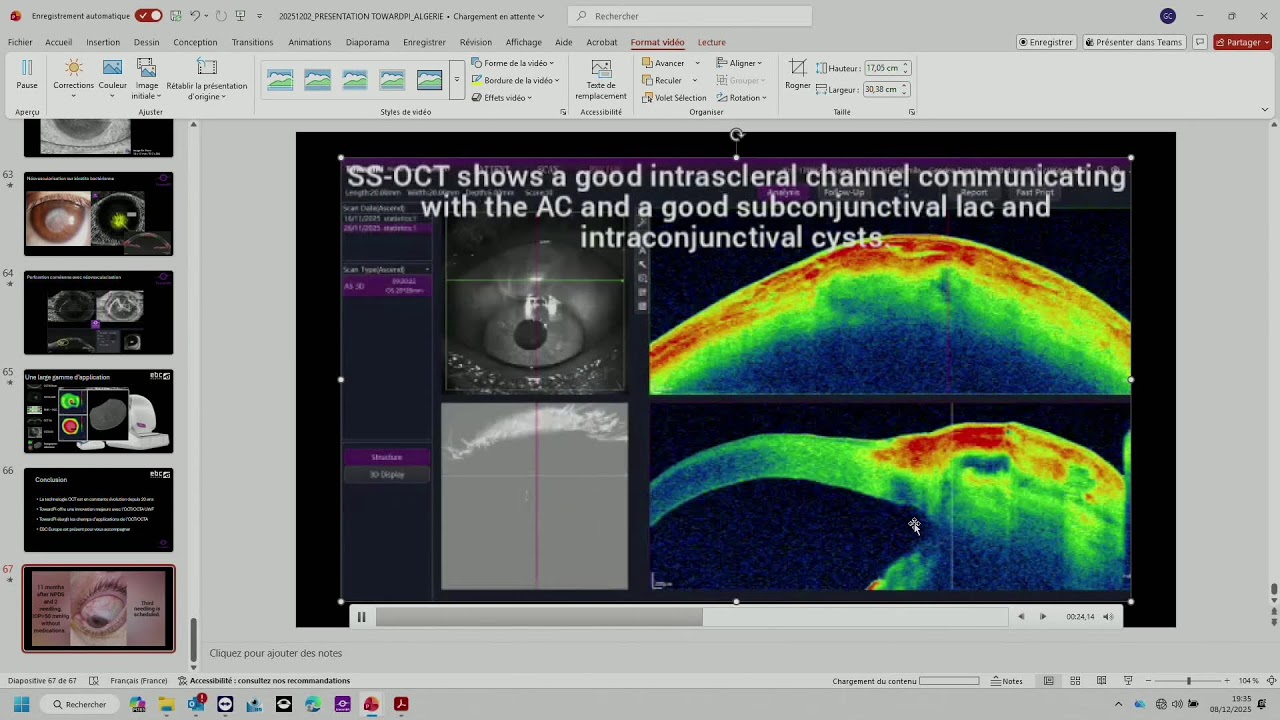The height and width of the screenshot is (720, 1280).
Task: Open the Volet Sélection pane
Action: [674, 98]
